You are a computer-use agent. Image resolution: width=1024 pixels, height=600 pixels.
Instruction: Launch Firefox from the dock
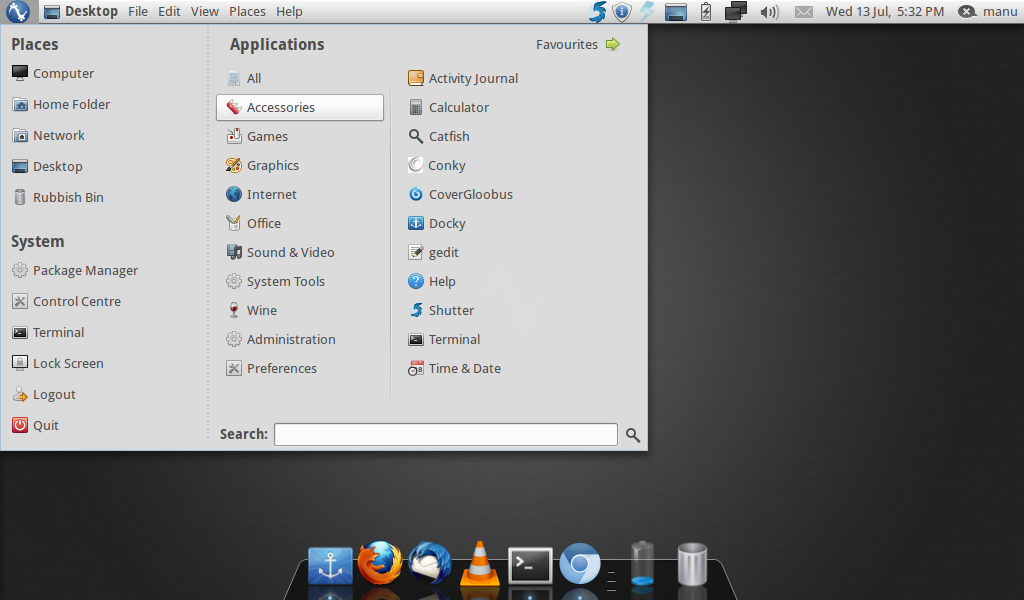coord(379,562)
